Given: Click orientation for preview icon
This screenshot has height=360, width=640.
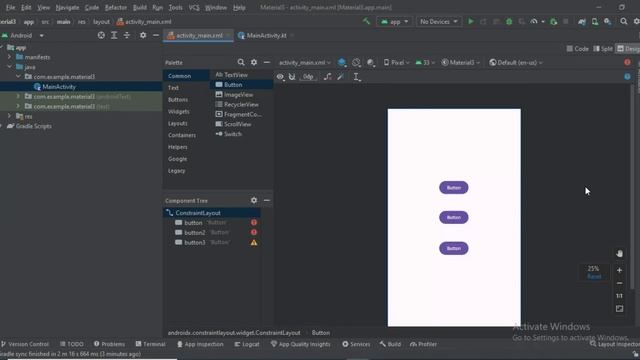Looking at the screenshot, I should pyautogui.click(x=356, y=62).
